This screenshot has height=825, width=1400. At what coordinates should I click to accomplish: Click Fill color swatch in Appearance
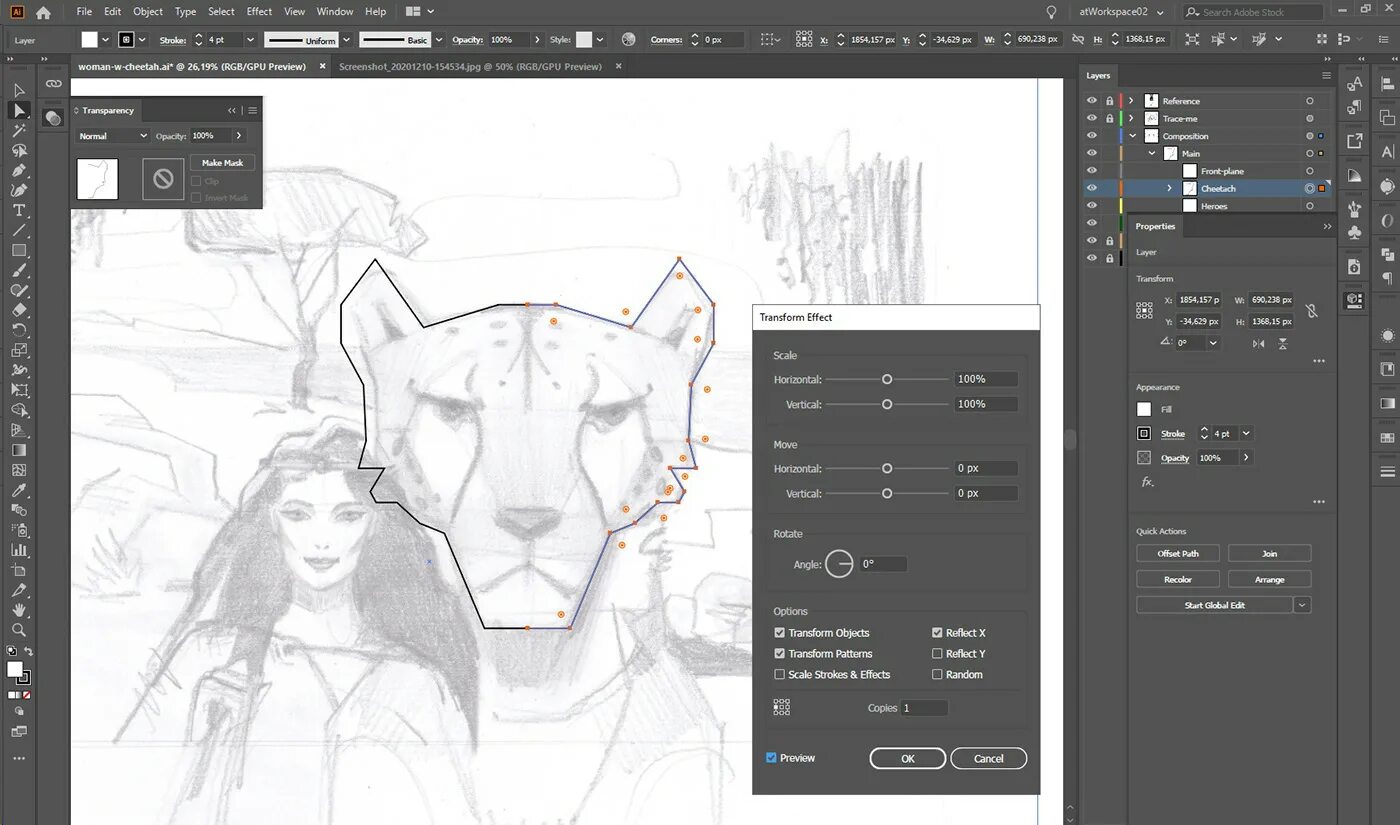[1144, 409]
